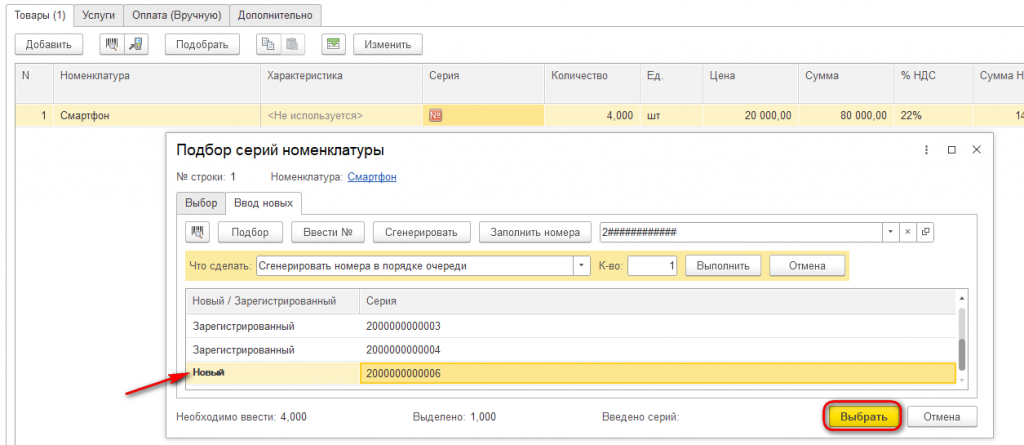Image resolution: width=1024 pixels, height=445 pixels.
Task: Confirm with the yellow Выбрать button
Action: 864,416
